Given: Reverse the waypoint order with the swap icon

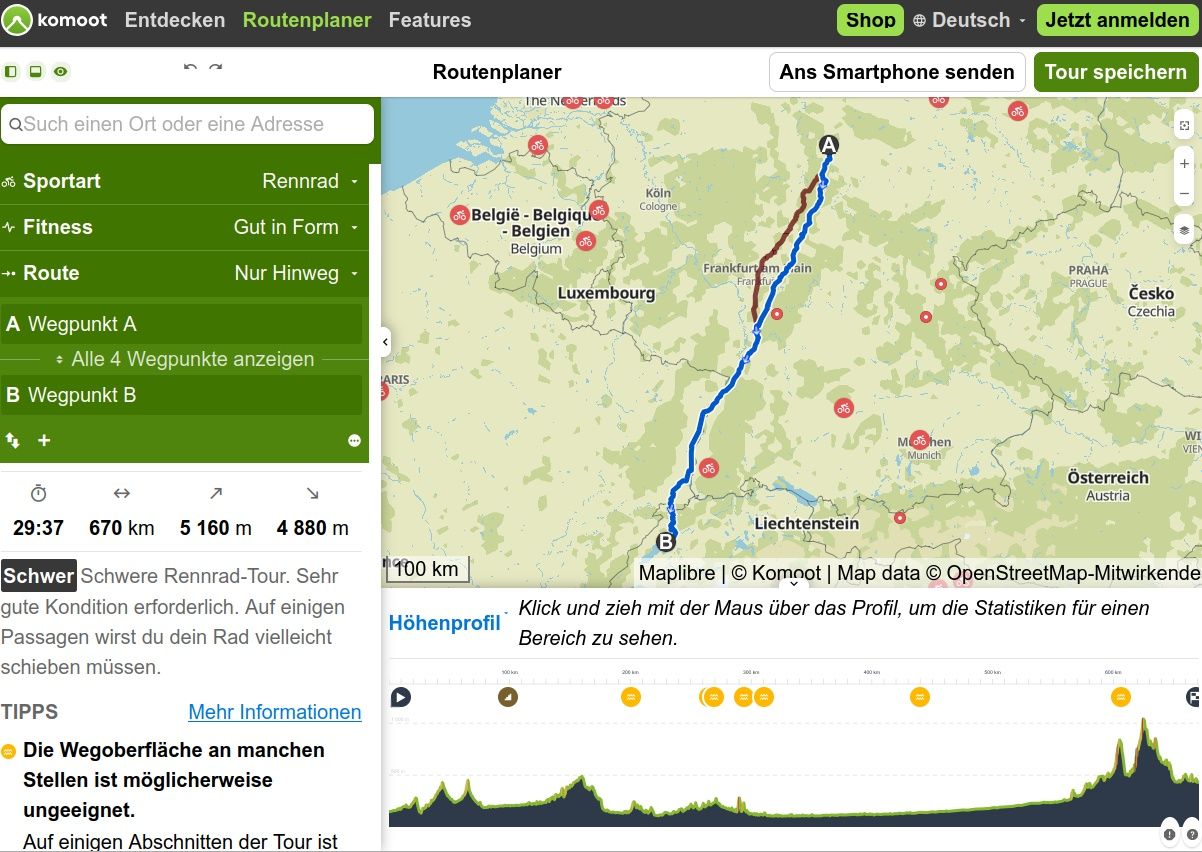Looking at the screenshot, I should click(13, 440).
